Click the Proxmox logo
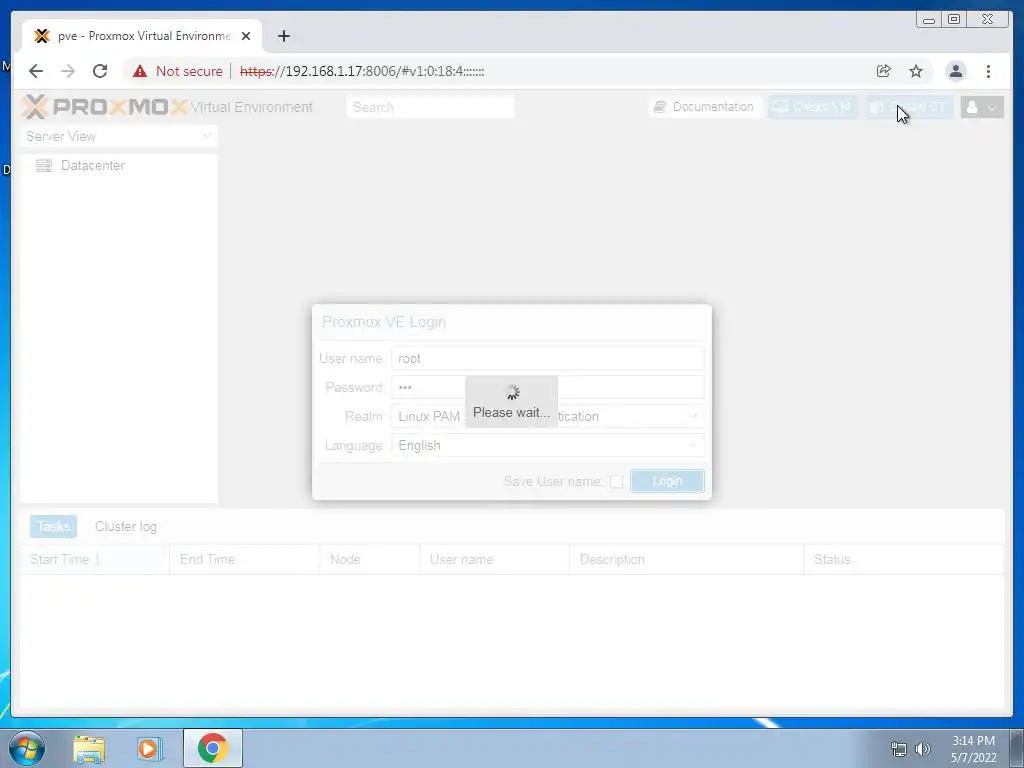The image size is (1024, 768). coord(104,106)
